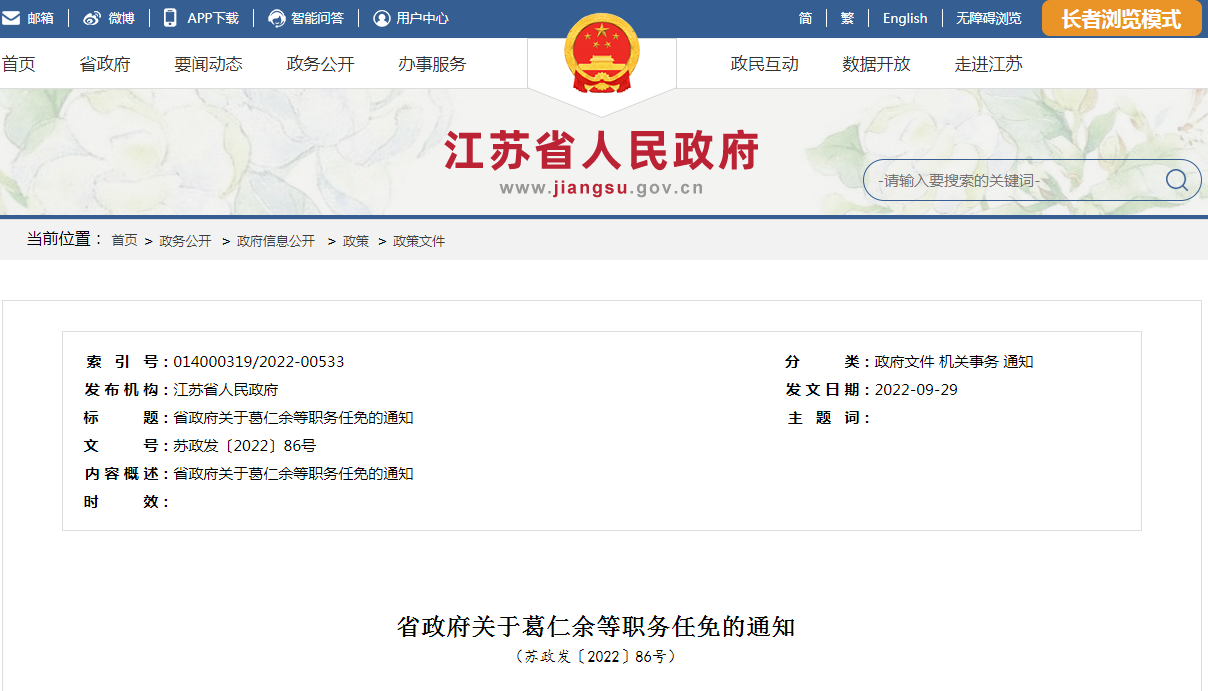The width and height of the screenshot is (1208, 691).
Task: Open the Weibo icon link
Action: point(92,18)
